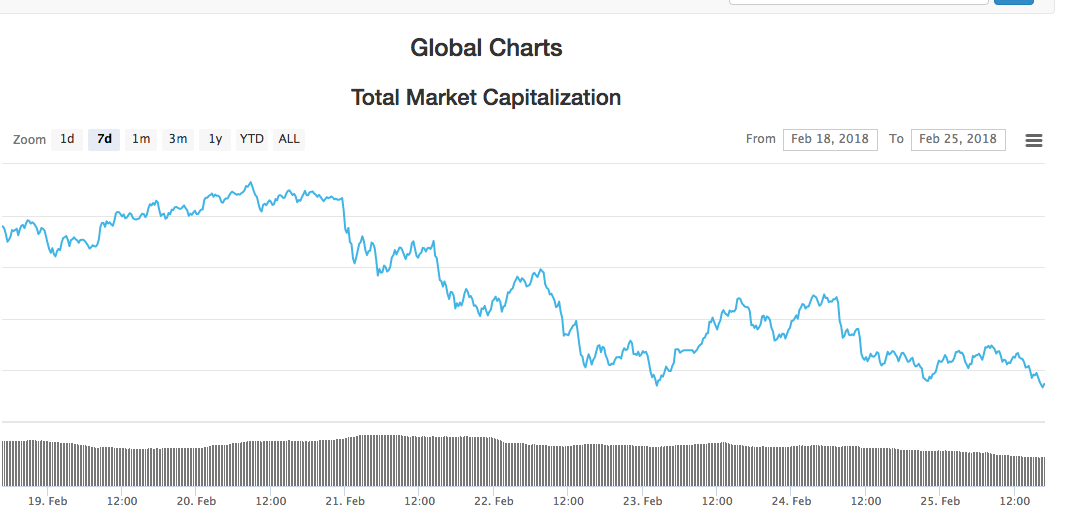Viewport: 1071px width, 531px height.
Task: Click navigator bar above 23. Feb label
Action: click(x=642, y=464)
